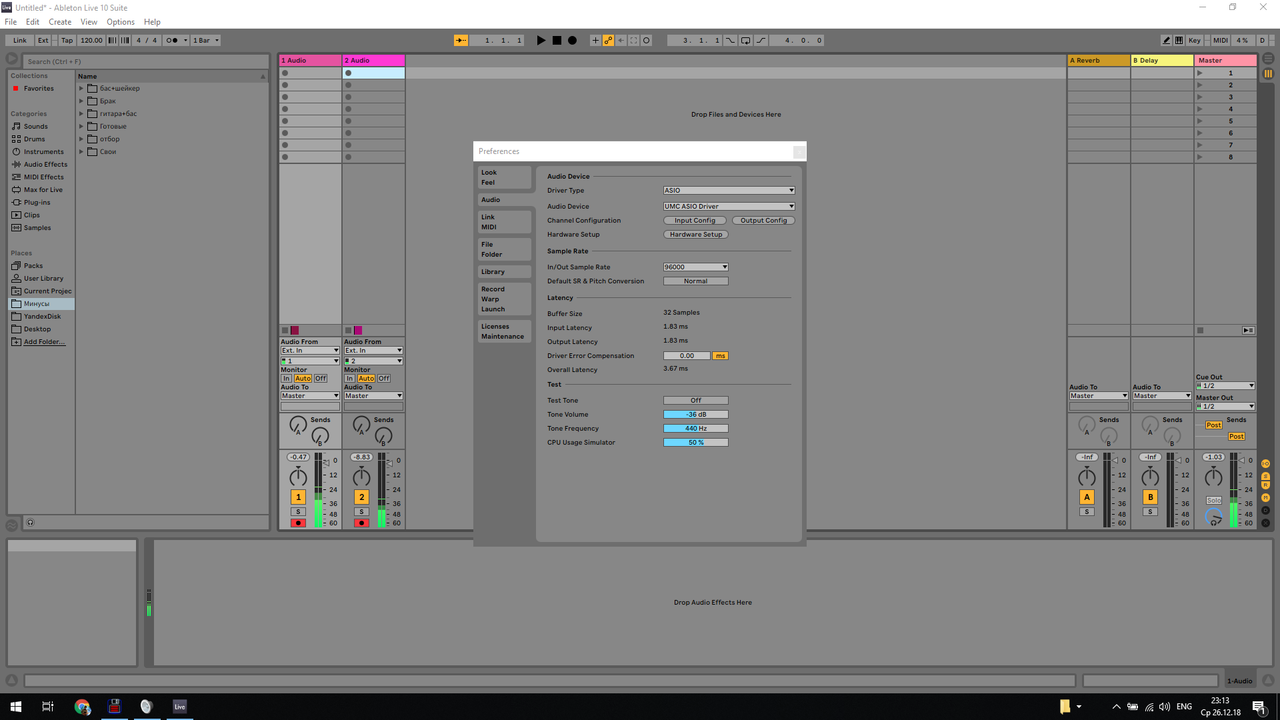This screenshot has height=720, width=1280.
Task: Toggle Default SR & Pitch Conversion Normal
Action: [695, 281]
